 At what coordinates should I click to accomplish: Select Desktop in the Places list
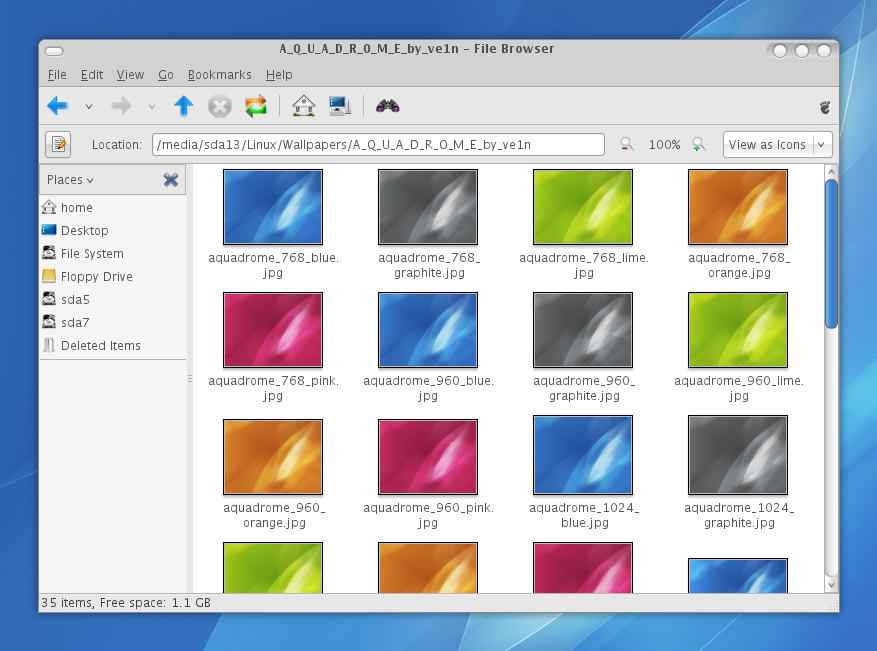coord(112,230)
